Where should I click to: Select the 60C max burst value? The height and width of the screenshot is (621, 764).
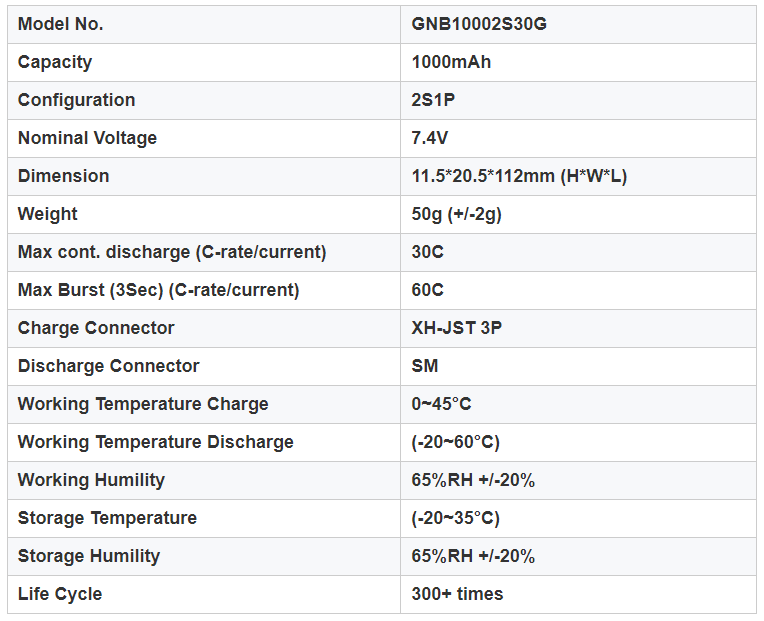(428, 290)
